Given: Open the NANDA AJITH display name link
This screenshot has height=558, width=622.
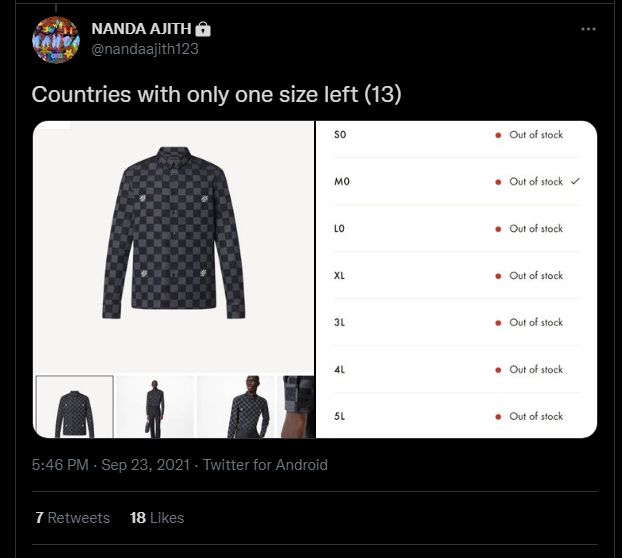Looking at the screenshot, I should pyautogui.click(x=141, y=28).
